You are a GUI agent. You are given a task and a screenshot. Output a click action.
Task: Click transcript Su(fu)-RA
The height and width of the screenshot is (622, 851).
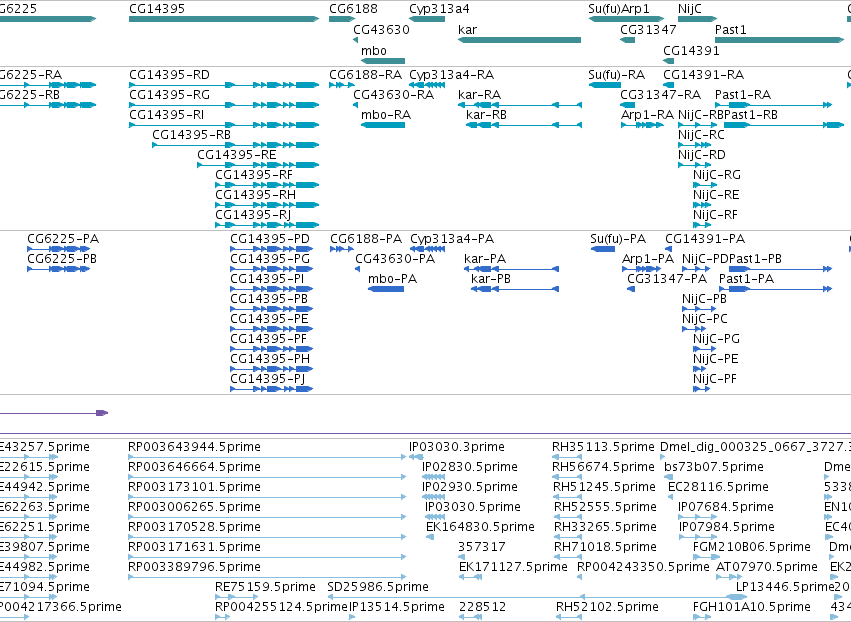605,85
